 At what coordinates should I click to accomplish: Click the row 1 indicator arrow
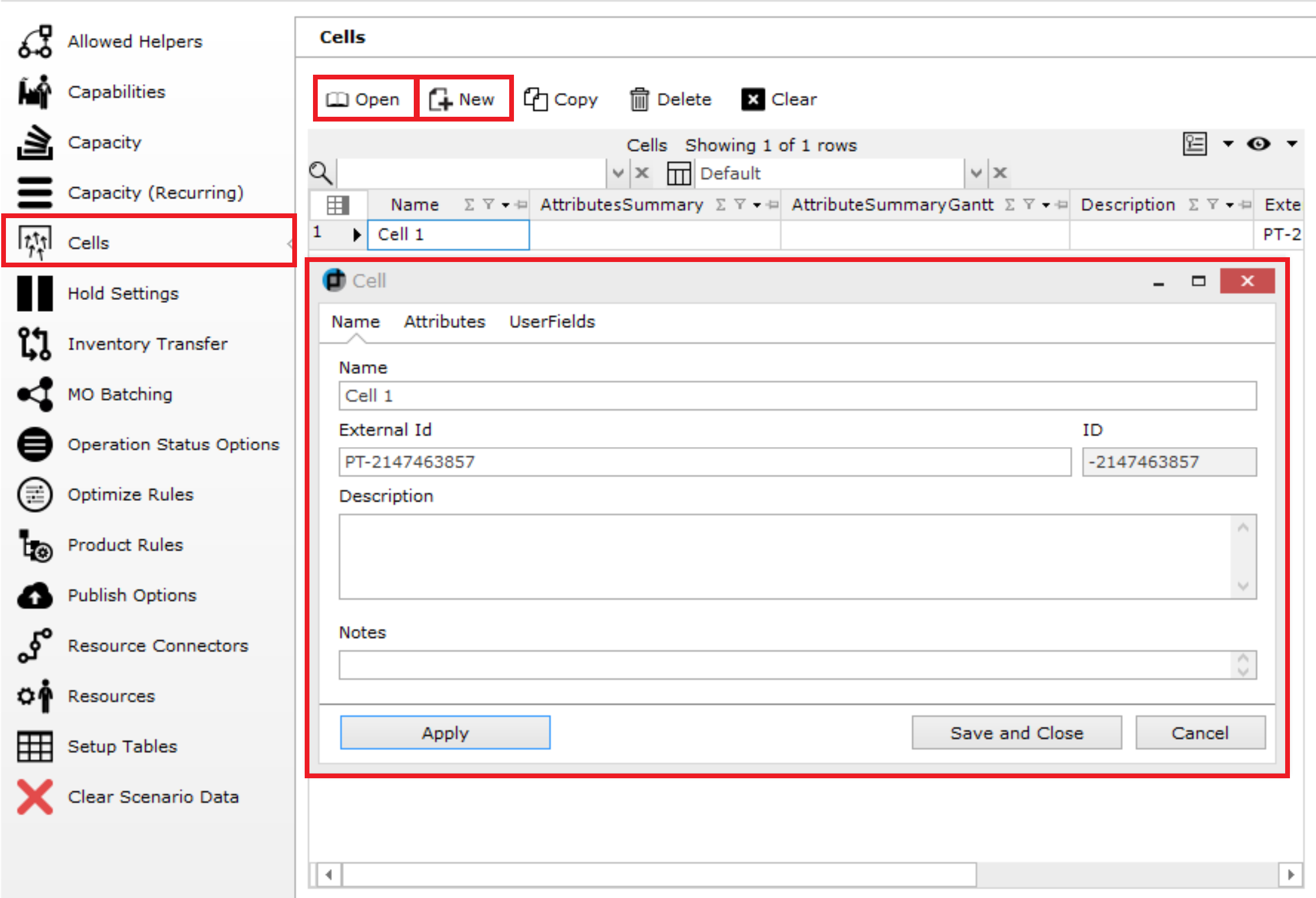[356, 235]
